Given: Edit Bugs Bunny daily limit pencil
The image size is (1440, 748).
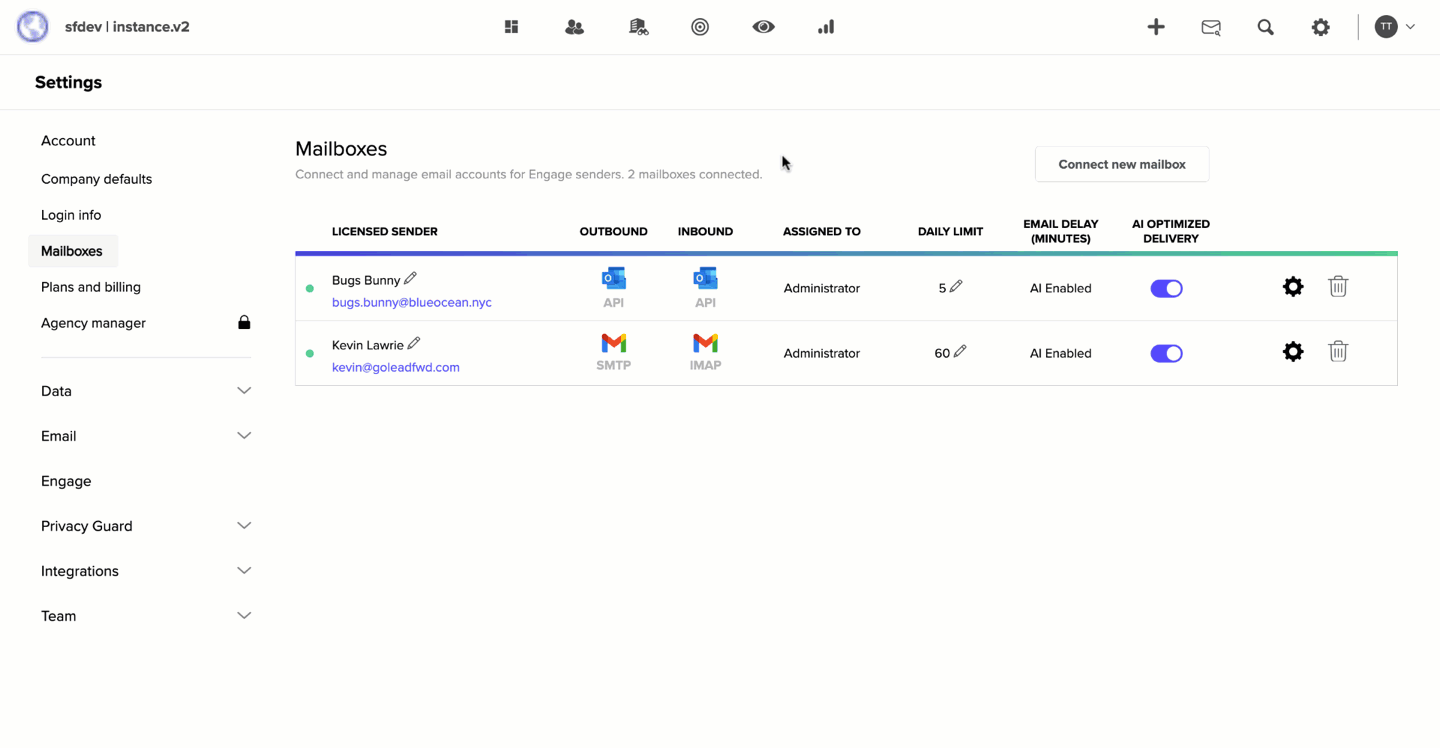Looking at the screenshot, I should [956, 286].
